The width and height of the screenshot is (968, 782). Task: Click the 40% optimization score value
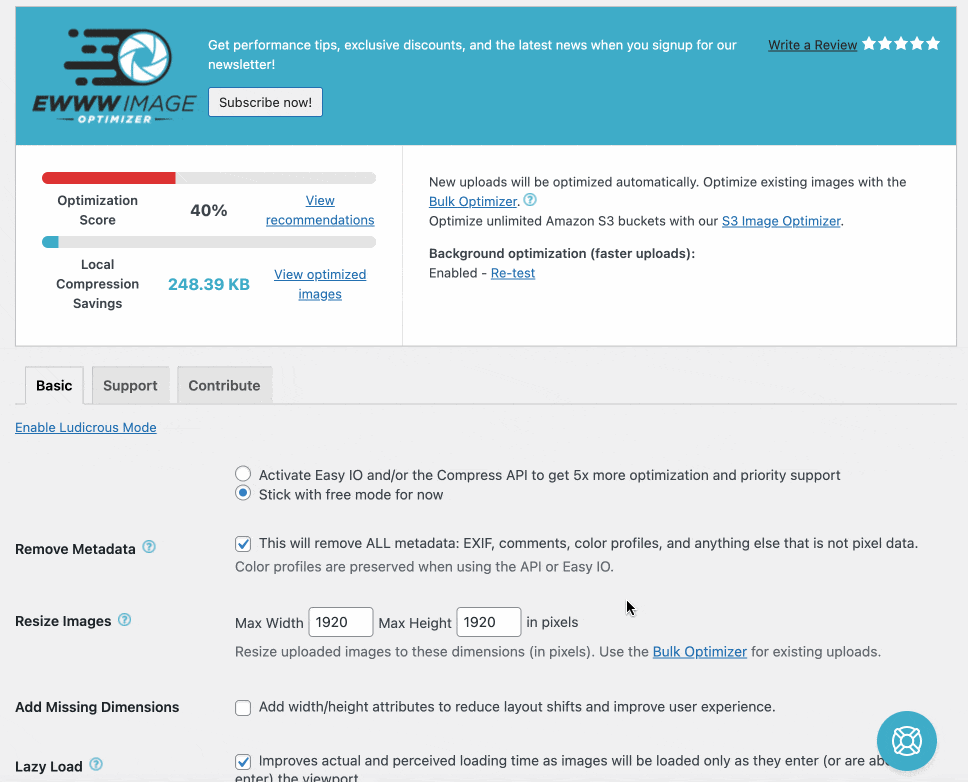[209, 210]
